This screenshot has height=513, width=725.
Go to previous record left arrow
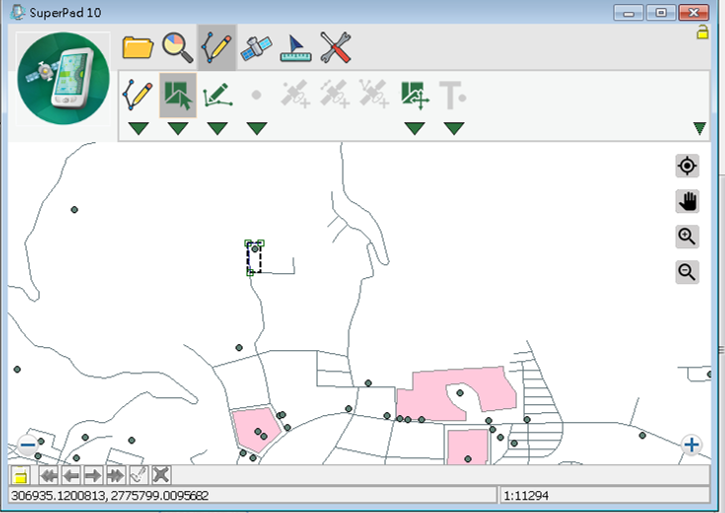click(x=71, y=475)
